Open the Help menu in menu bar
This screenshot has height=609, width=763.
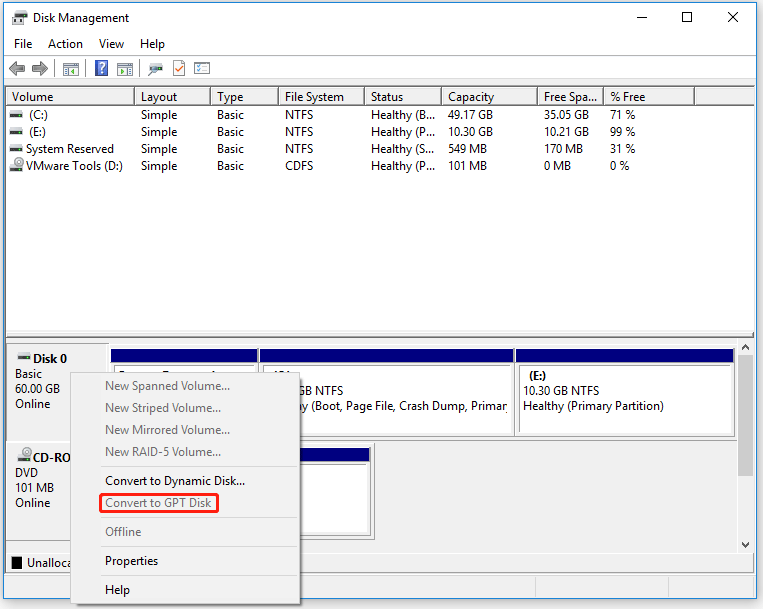(152, 44)
